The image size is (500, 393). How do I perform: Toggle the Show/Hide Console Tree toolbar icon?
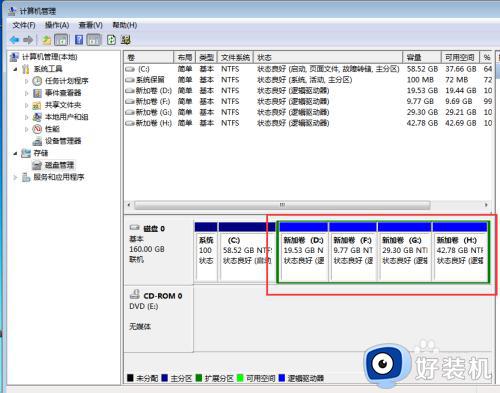click(x=61, y=40)
